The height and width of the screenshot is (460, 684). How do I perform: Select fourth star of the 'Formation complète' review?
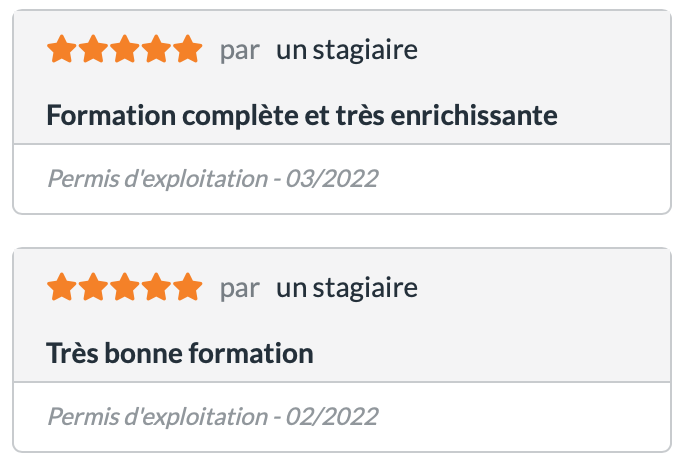coord(156,50)
